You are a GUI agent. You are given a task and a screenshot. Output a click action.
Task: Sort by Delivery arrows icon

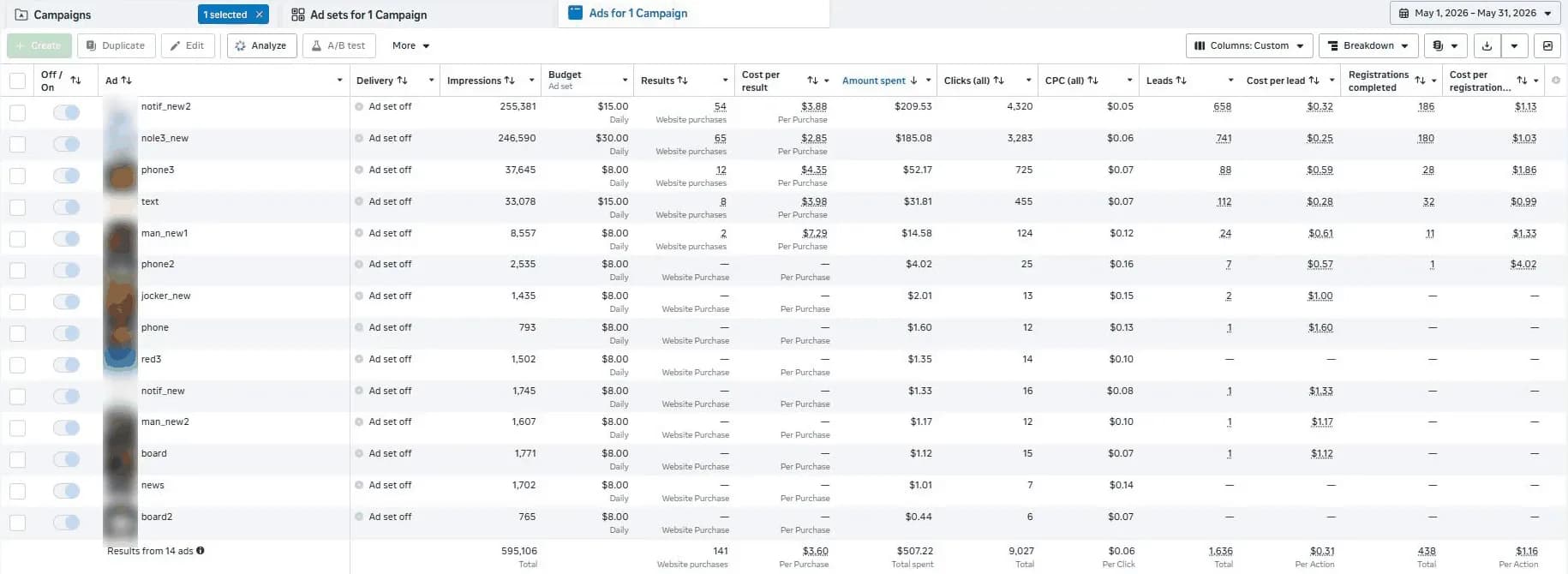coord(402,81)
